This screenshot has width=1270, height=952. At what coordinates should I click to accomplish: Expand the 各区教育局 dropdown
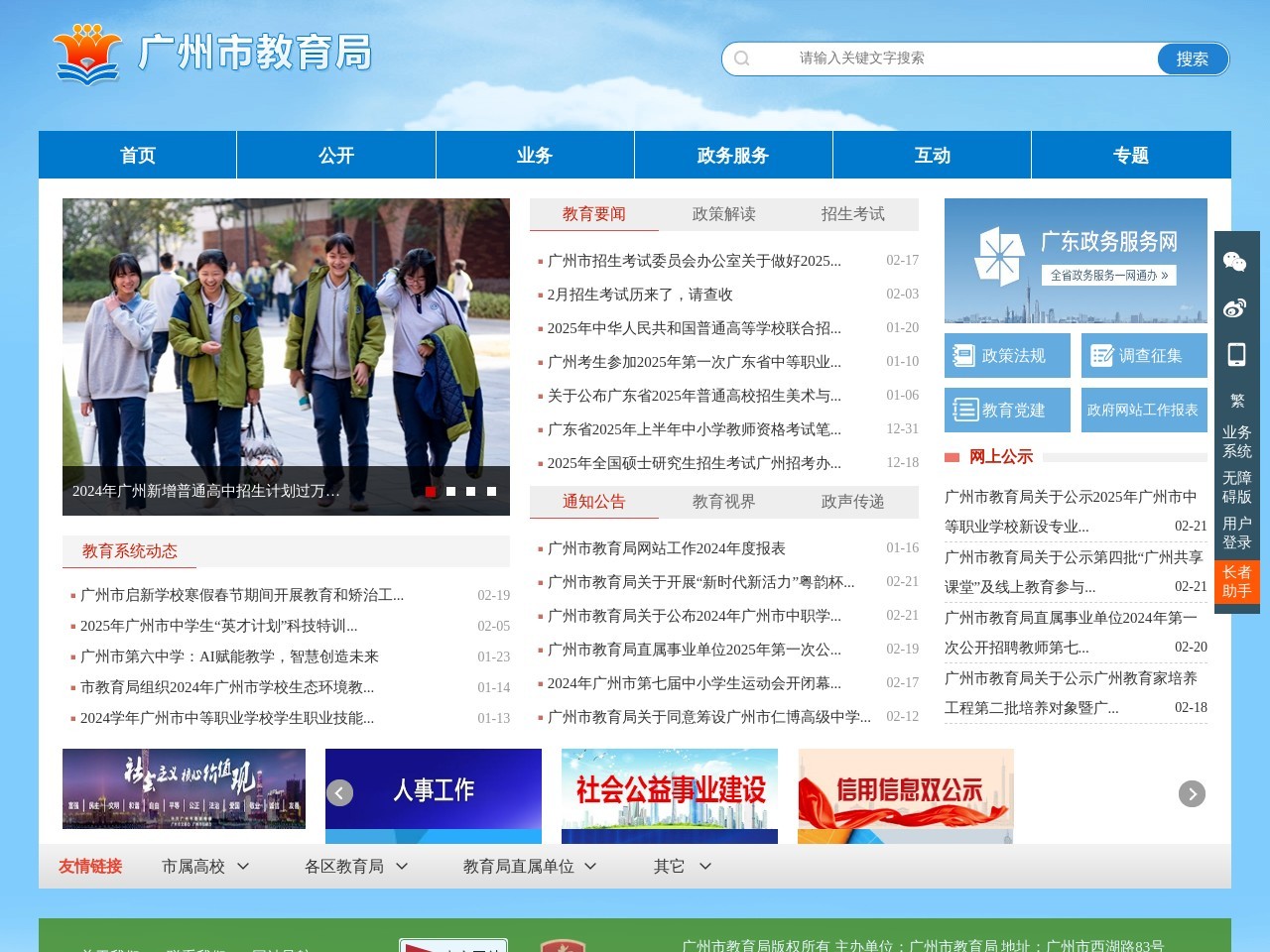pyautogui.click(x=356, y=867)
